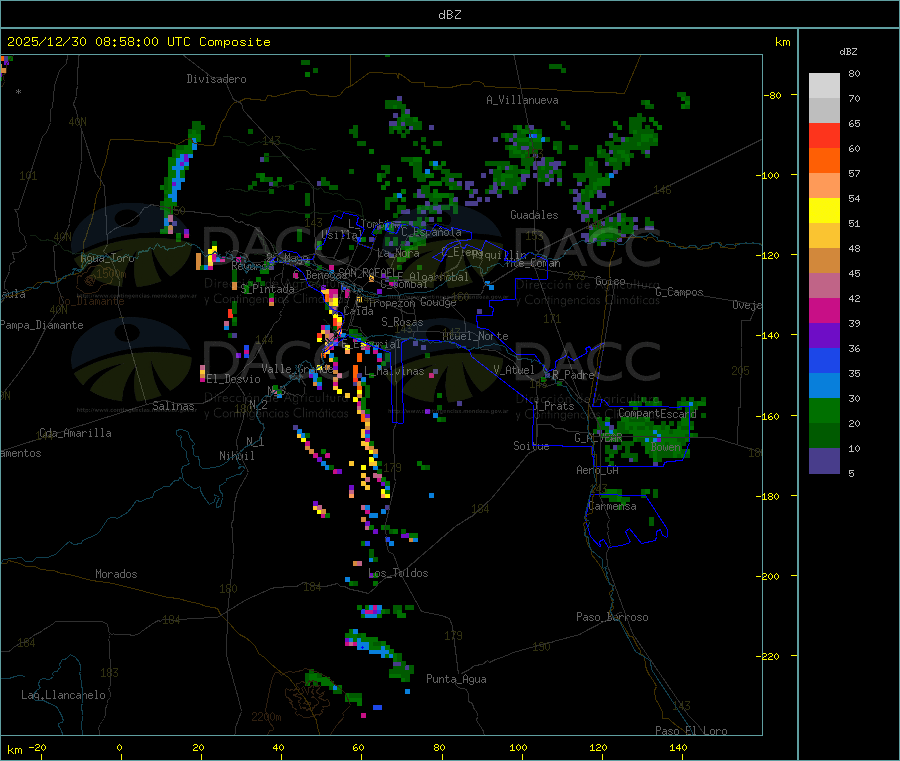Select the El_Desvio map label
The height and width of the screenshot is (761, 900).
234,379
